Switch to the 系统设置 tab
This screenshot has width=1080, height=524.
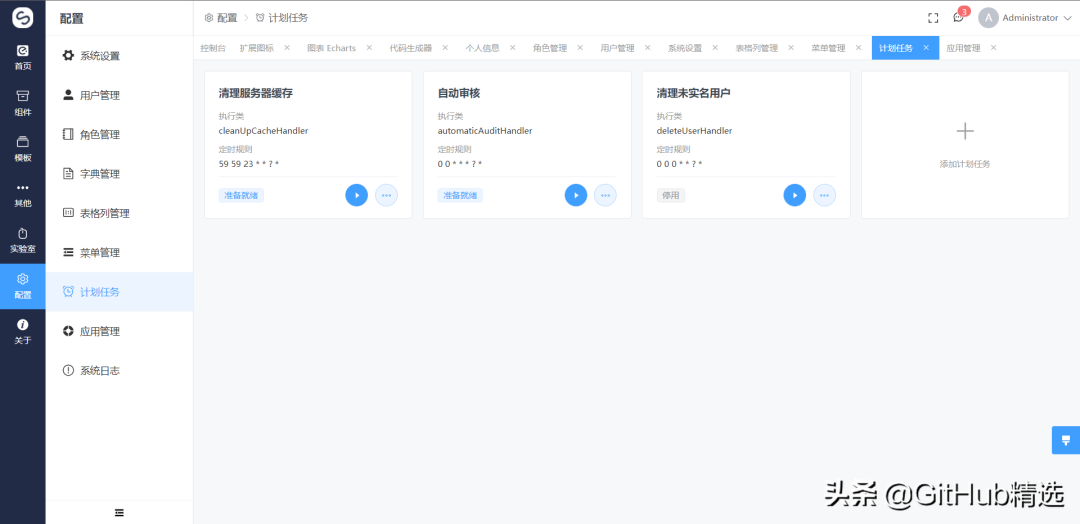point(685,48)
